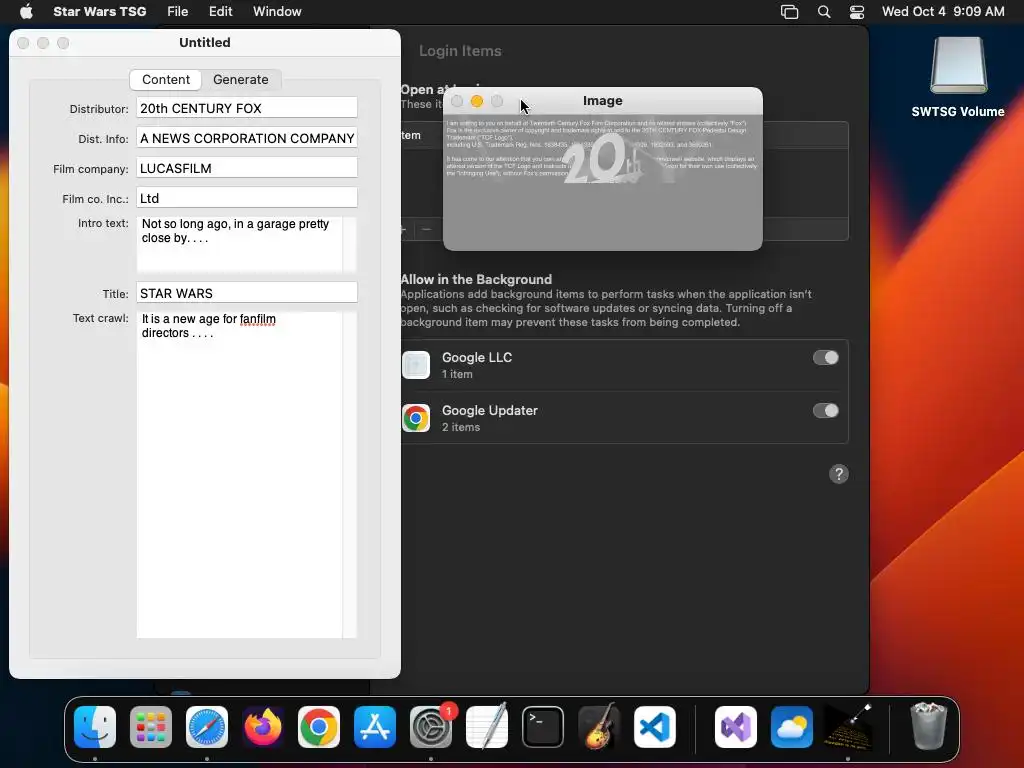The height and width of the screenshot is (768, 1024).
Task: Launch Safari from the dock
Action: pos(207,727)
